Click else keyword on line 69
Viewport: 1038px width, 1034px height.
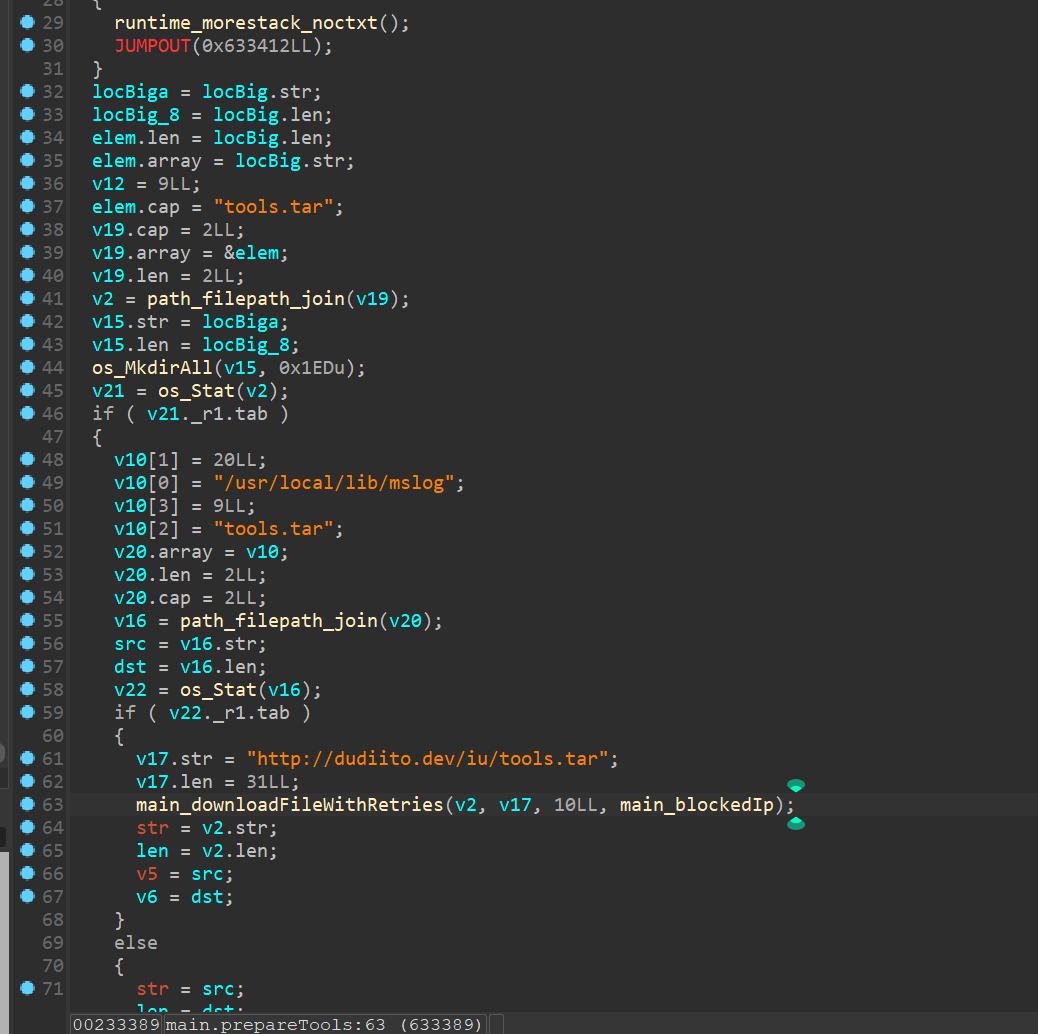[x=136, y=943]
